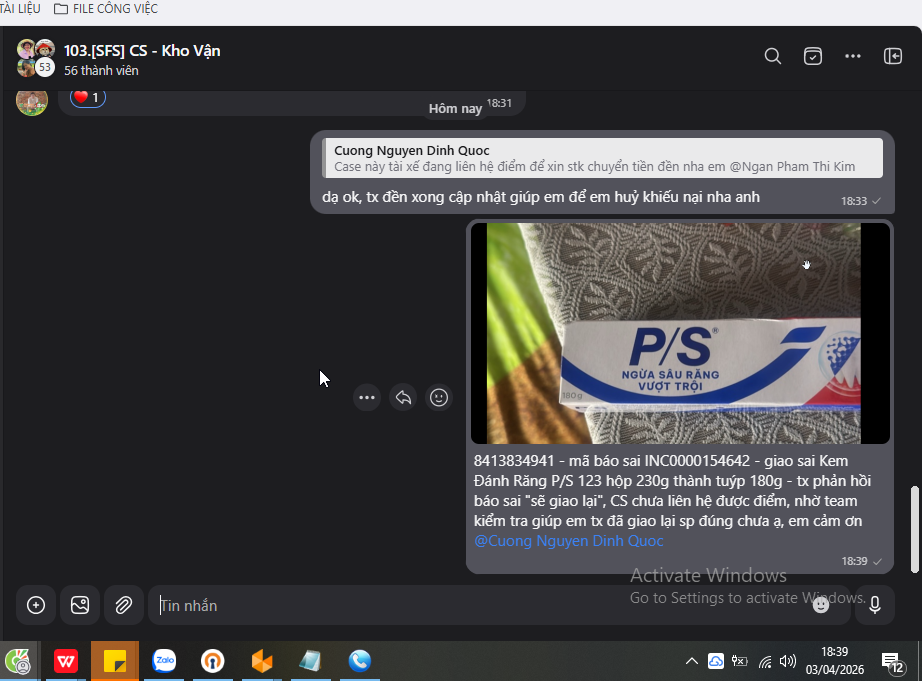Image resolution: width=922 pixels, height=681 pixels.
Task: Open Zalo from taskbar
Action: (164, 661)
